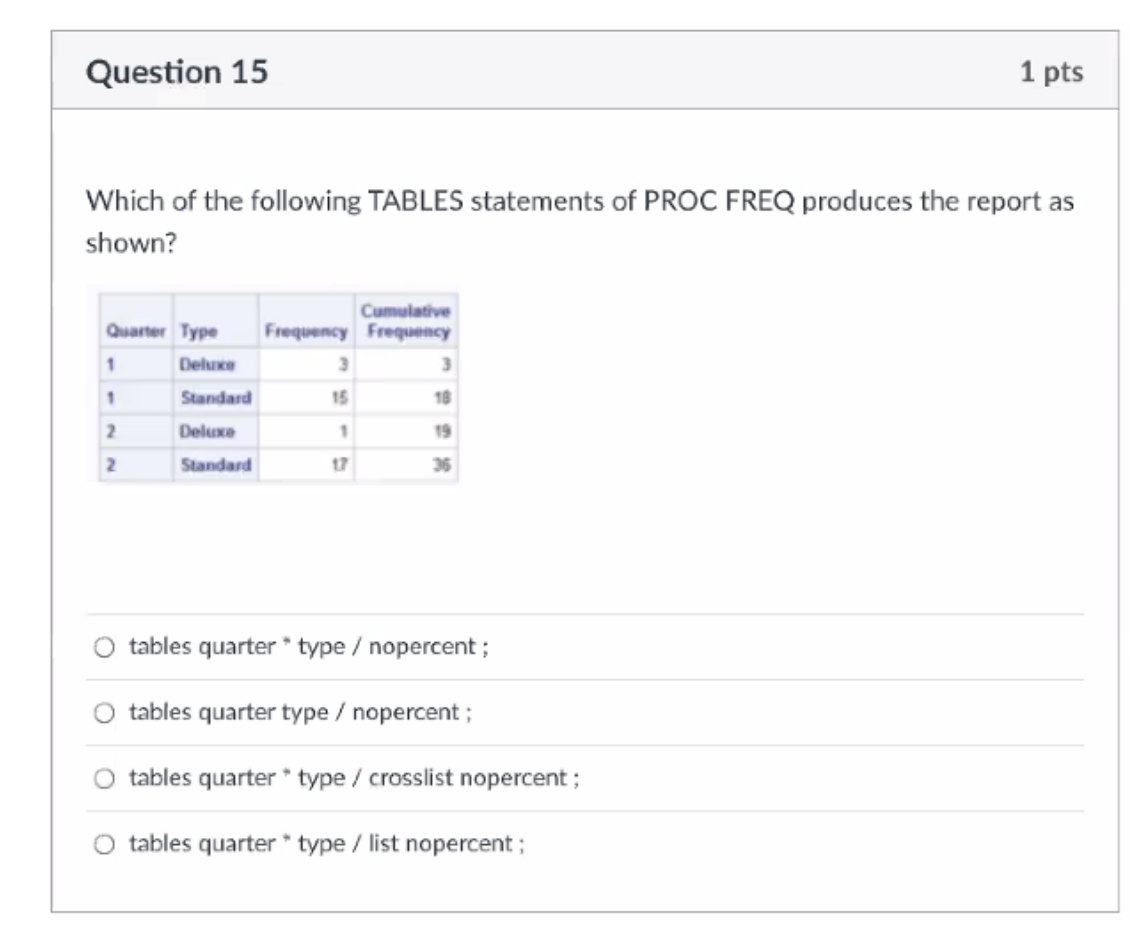
Task: Click the Question 15 heading
Action: [x=177, y=72]
